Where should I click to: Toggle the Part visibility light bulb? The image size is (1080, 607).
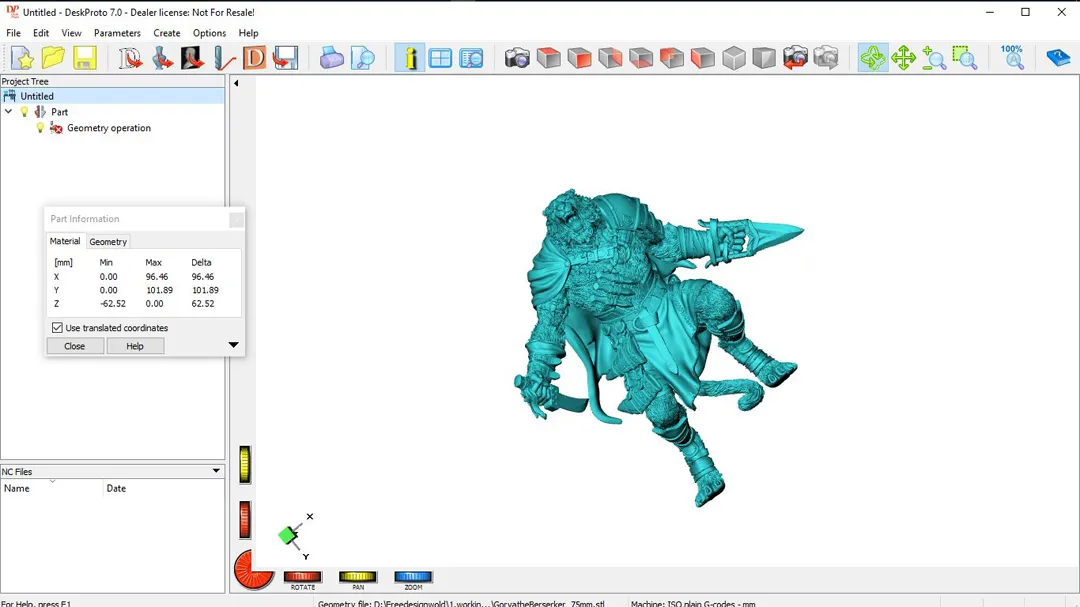coord(24,112)
